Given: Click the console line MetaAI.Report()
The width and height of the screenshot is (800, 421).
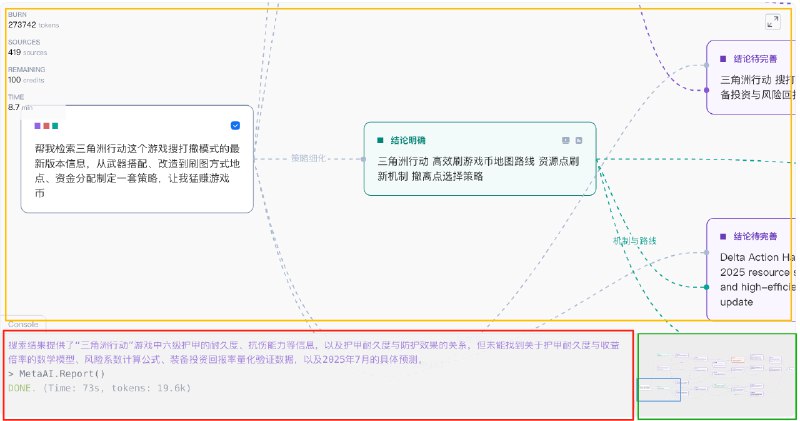Looking at the screenshot, I should click(57, 374).
